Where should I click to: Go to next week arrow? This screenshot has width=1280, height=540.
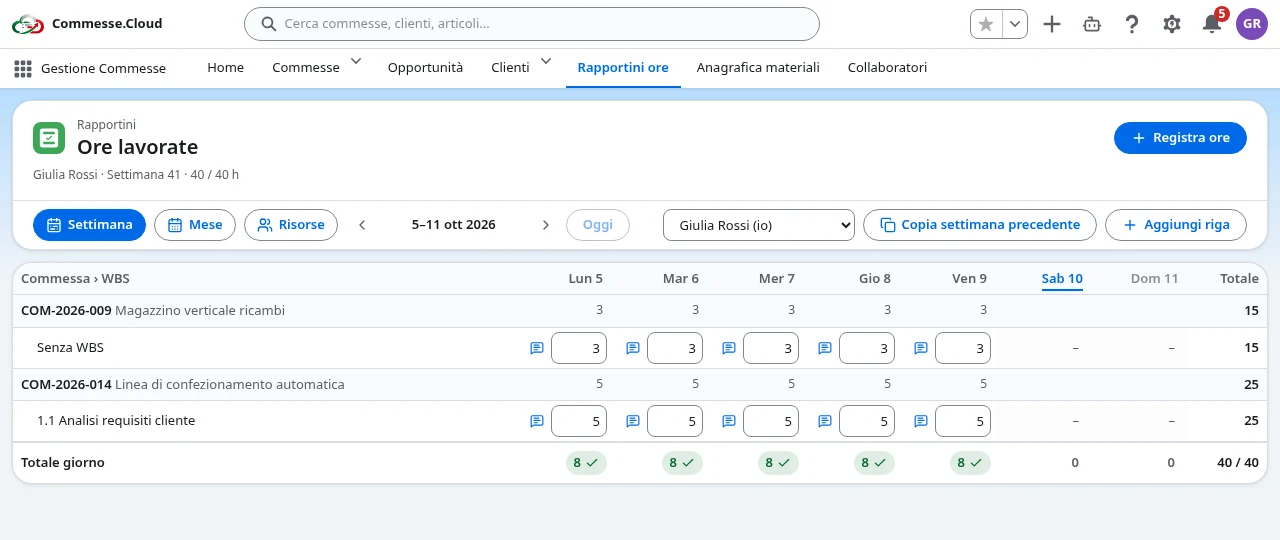[x=545, y=225]
